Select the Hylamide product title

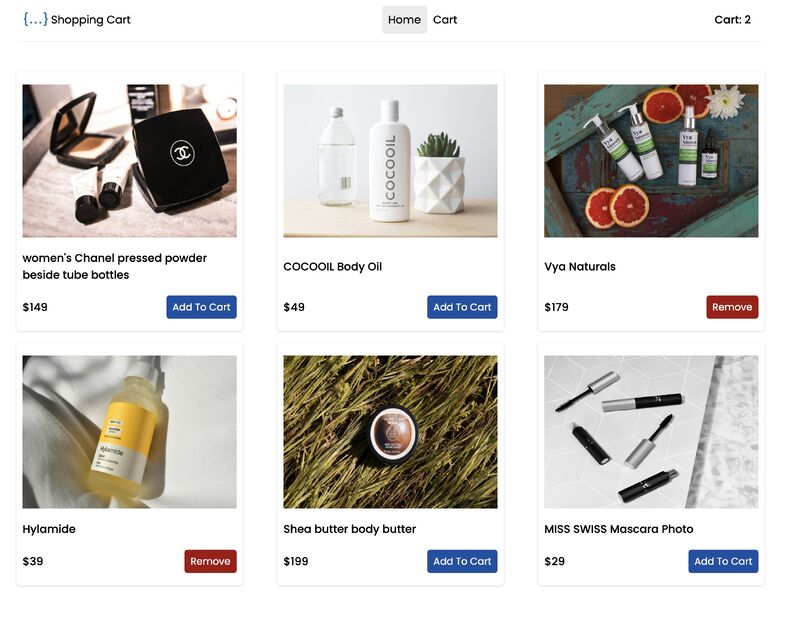click(x=49, y=529)
